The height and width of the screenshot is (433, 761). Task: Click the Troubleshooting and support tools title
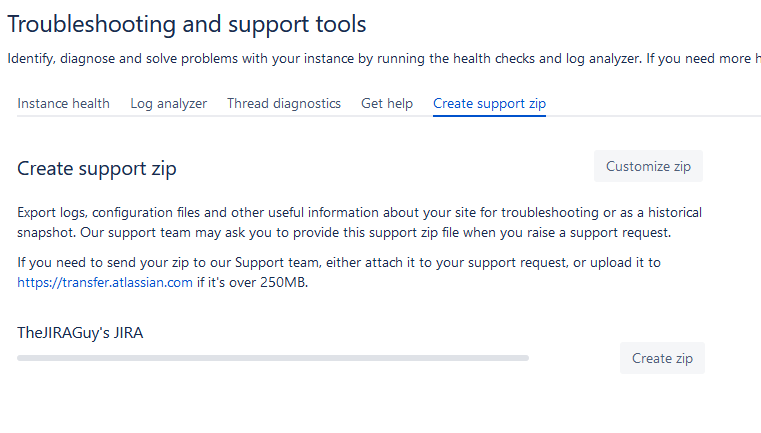[x=187, y=24]
